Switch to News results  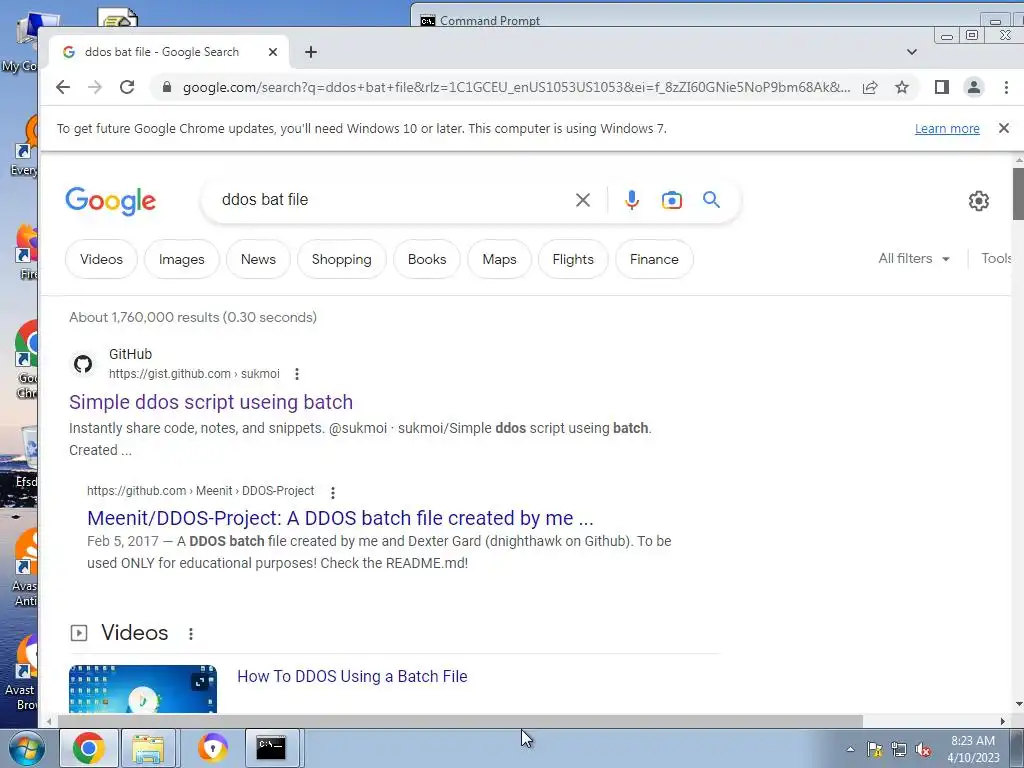(x=258, y=259)
